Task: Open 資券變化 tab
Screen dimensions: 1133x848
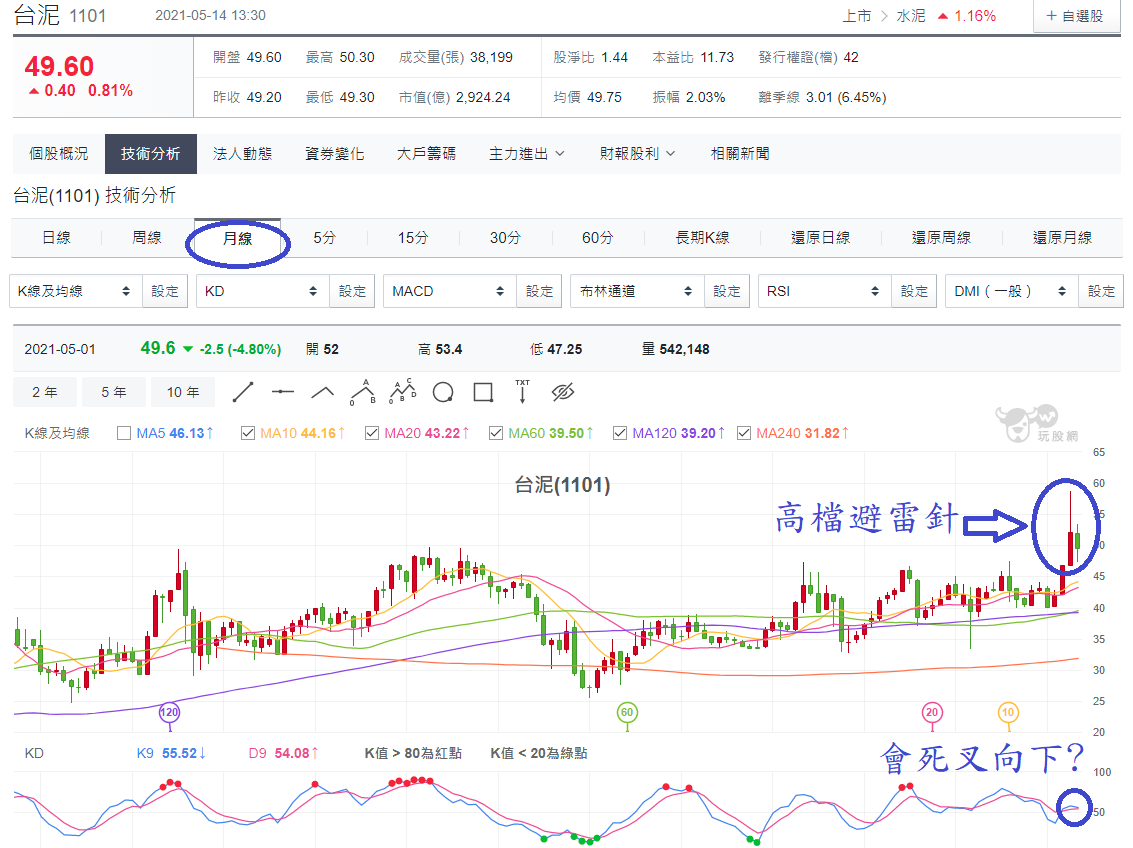Action: point(335,154)
